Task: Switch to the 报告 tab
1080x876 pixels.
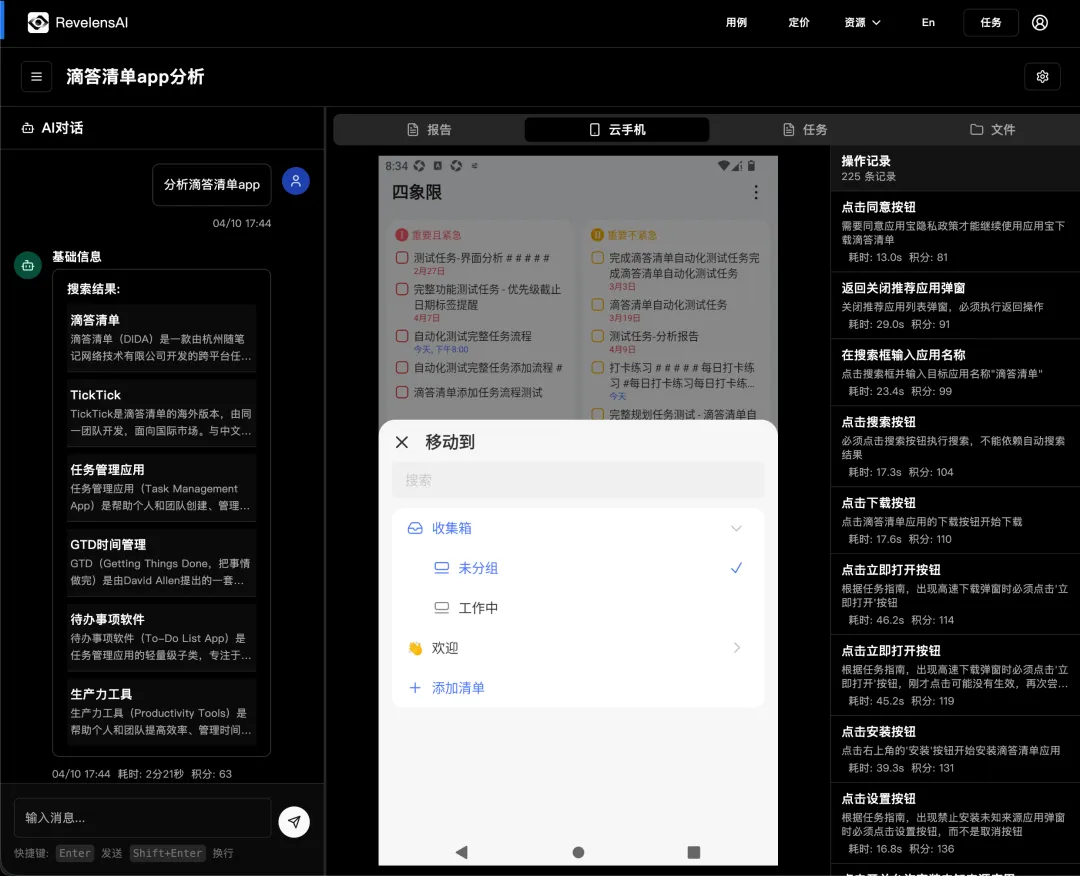Action: coord(429,129)
